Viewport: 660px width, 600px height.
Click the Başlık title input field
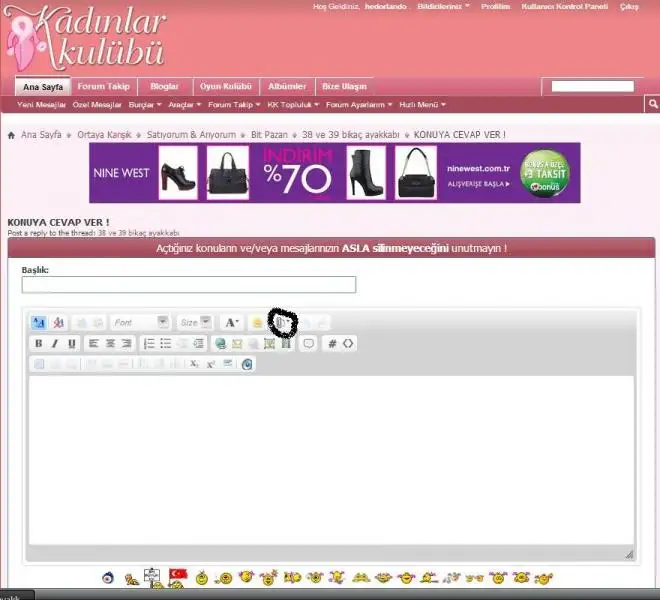pyautogui.click(x=188, y=285)
